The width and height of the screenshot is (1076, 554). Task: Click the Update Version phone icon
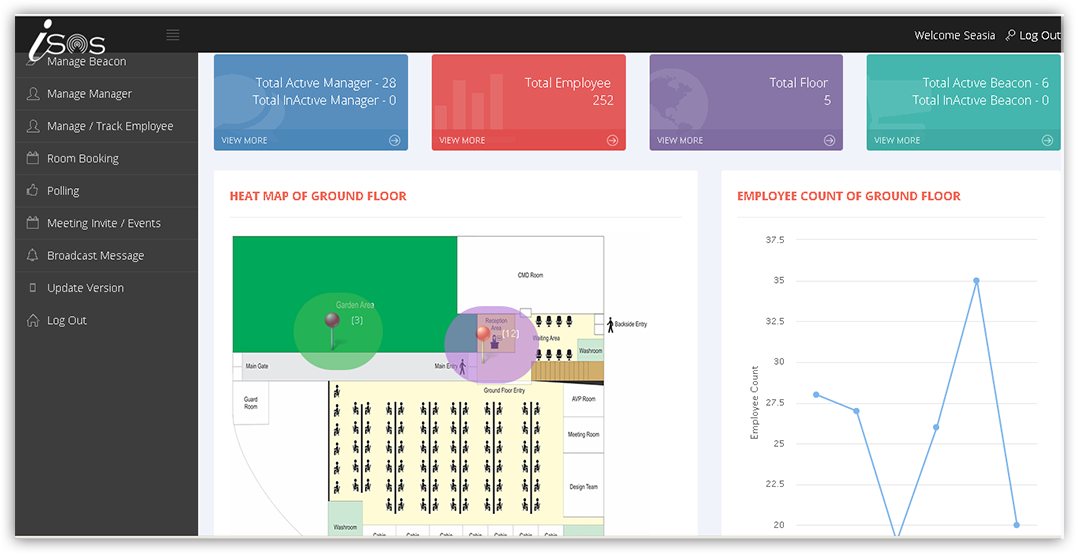(x=32, y=288)
